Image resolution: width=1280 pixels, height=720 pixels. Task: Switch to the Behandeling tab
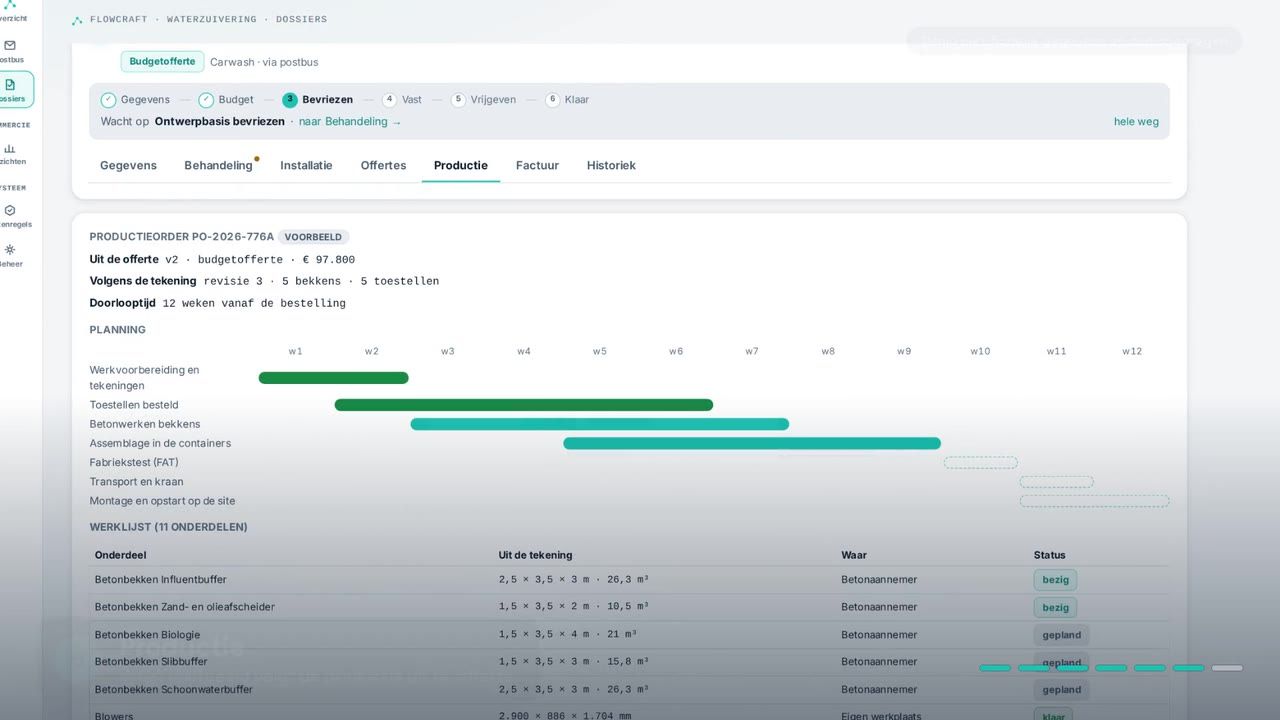218,165
